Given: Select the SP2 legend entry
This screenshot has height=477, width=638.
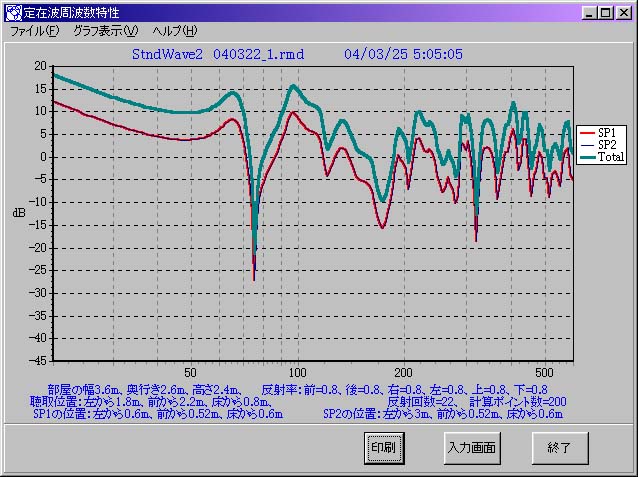Looking at the screenshot, I should pos(607,145).
